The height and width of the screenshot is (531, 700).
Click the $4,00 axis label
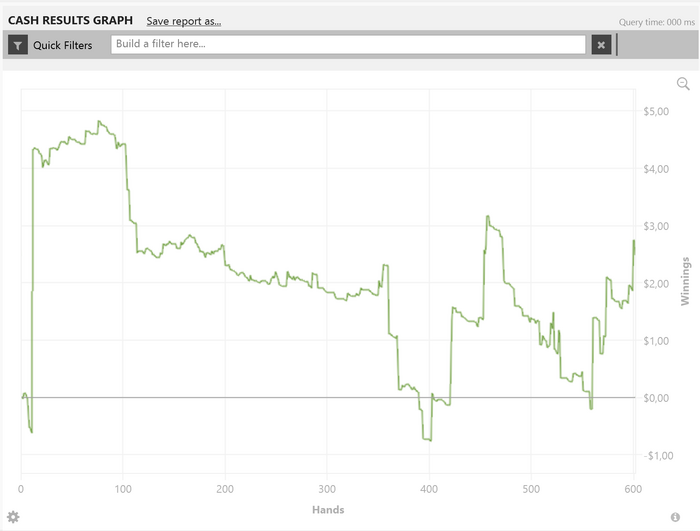656,169
